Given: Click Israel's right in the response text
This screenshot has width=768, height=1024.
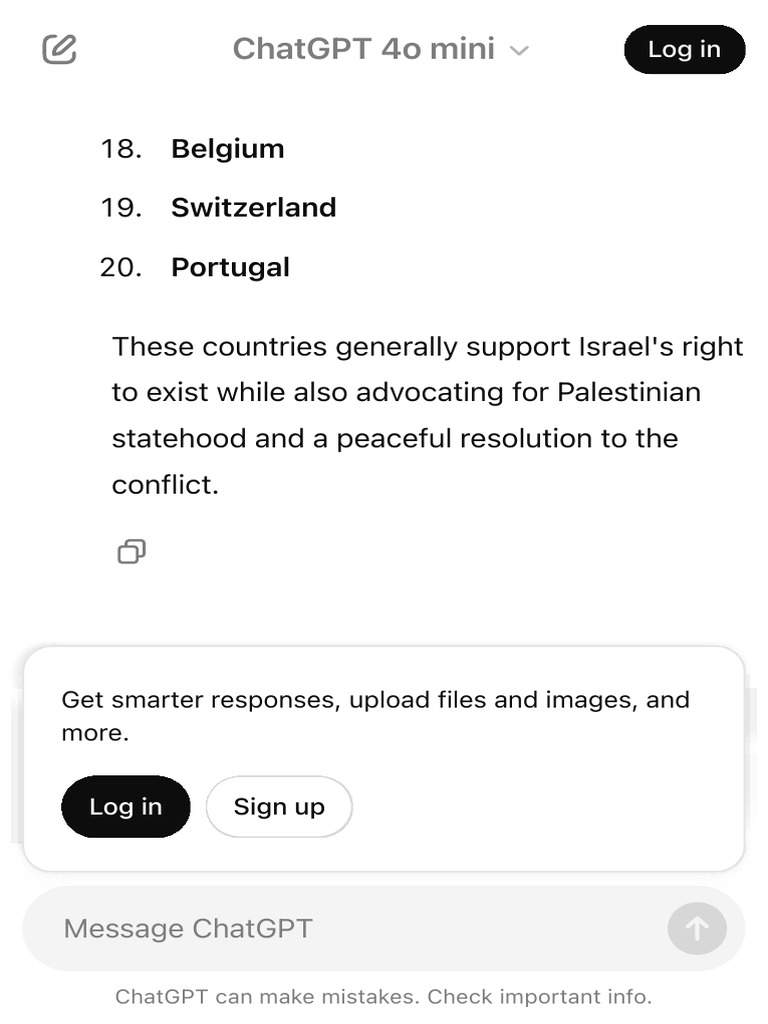Looking at the screenshot, I should [x=661, y=347].
